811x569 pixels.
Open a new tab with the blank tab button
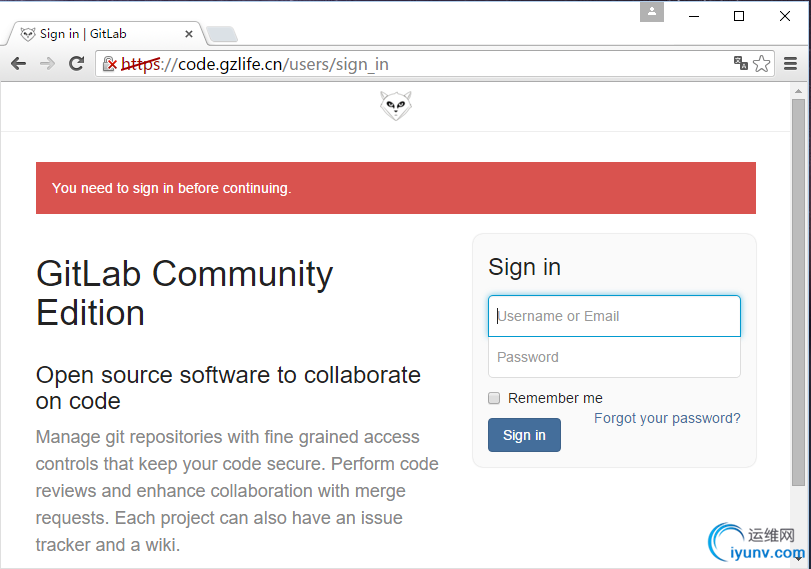(222, 34)
